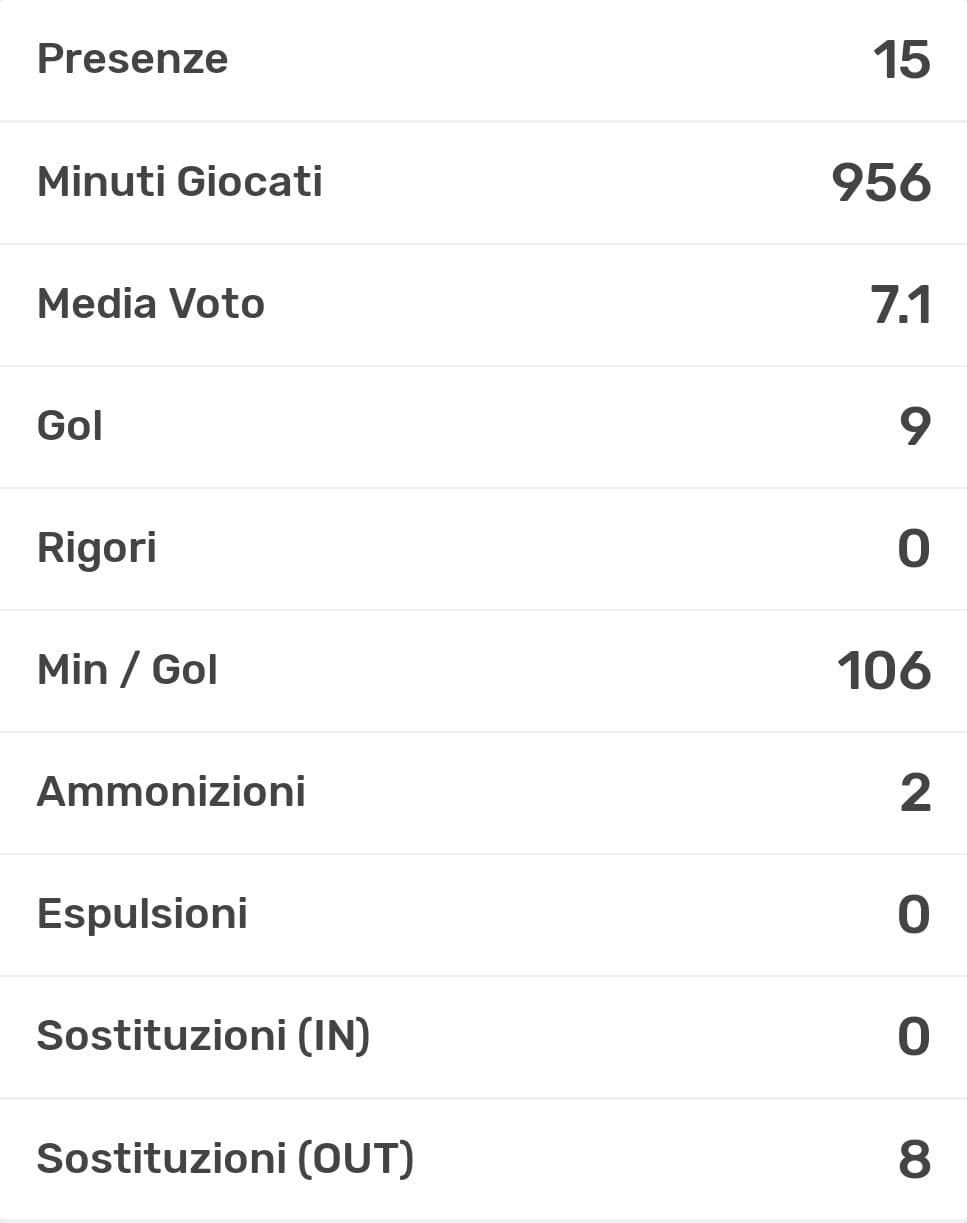Image resolution: width=967 pixels, height=1223 pixels.
Task: Tap the Espulsioni label
Action: tap(142, 914)
